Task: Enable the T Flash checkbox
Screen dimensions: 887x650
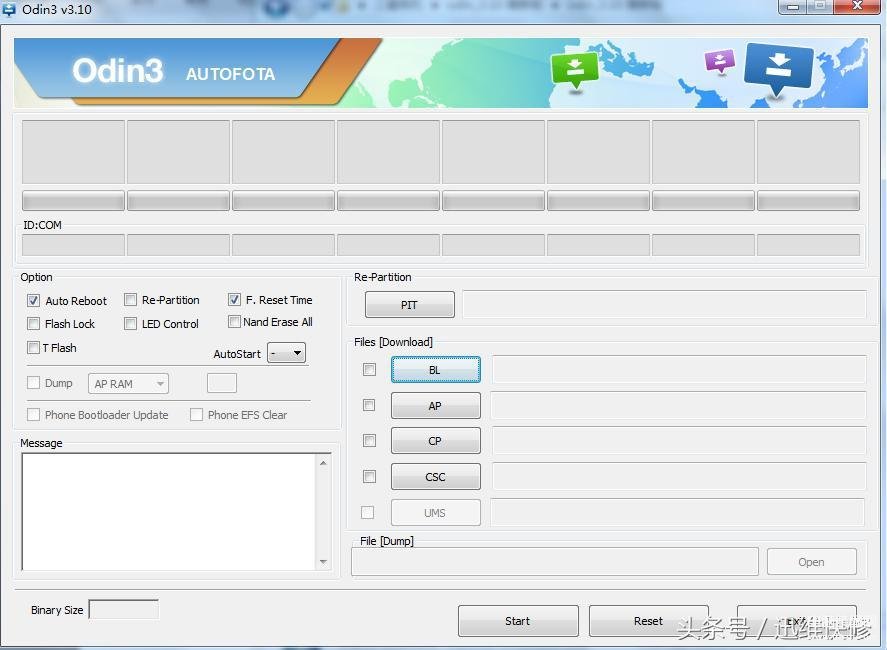Action: pos(33,347)
